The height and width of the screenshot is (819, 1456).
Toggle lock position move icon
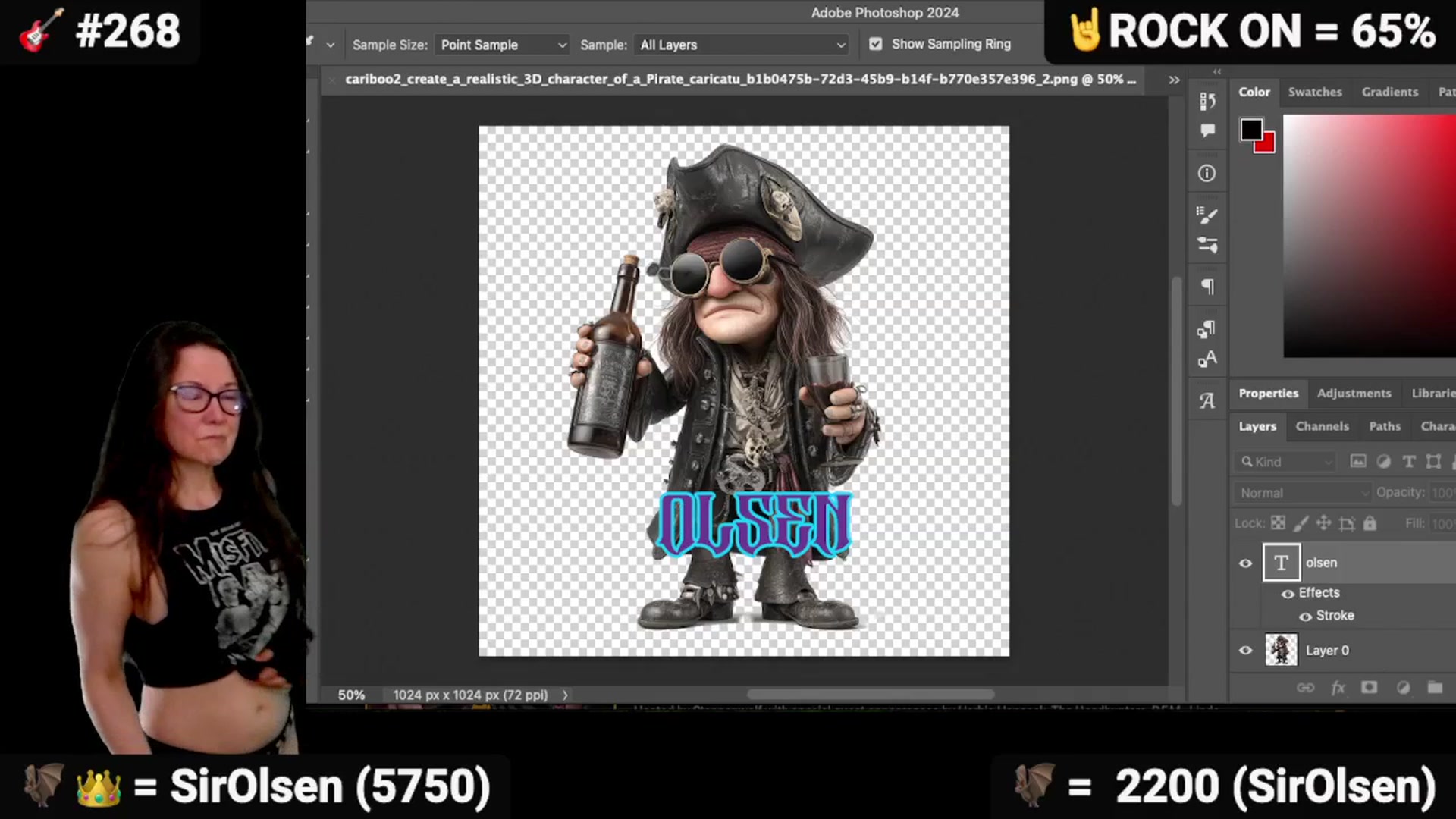(x=1323, y=522)
